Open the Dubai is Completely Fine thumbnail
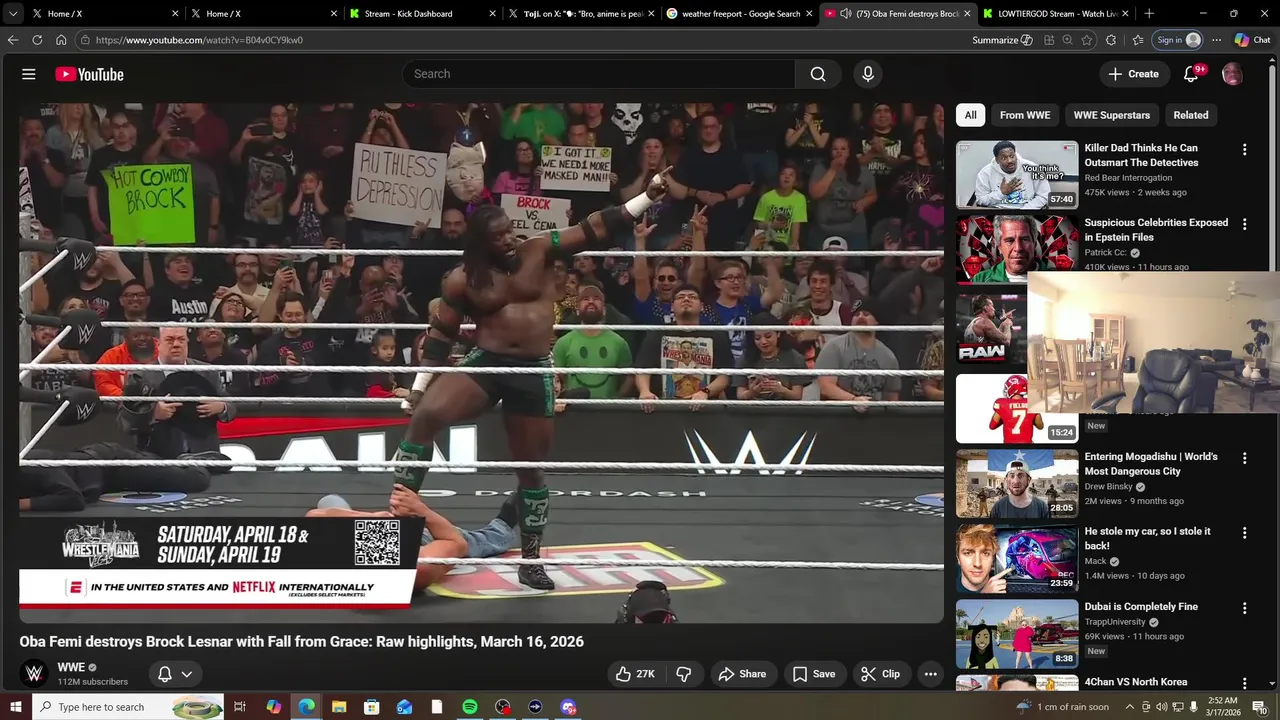 (1017, 634)
